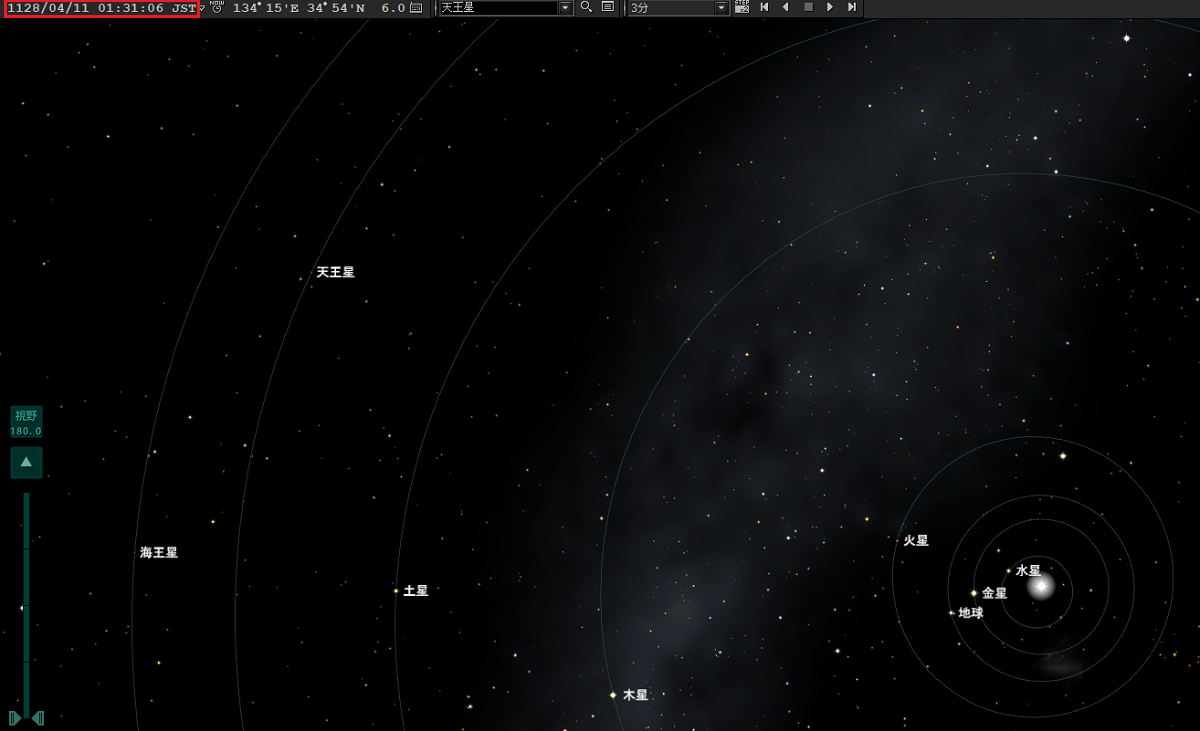Click the 視野 180.0 field-of-view button

26,422
